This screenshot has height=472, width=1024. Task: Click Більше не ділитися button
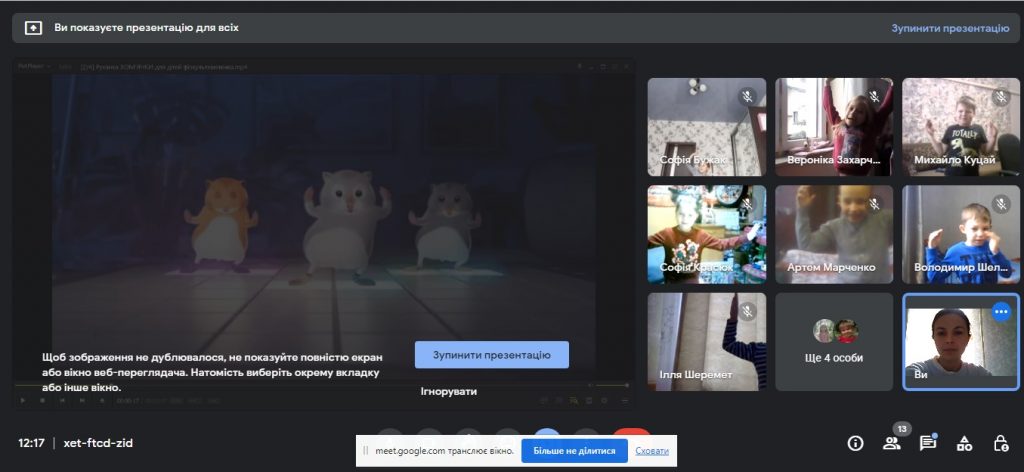pos(574,450)
